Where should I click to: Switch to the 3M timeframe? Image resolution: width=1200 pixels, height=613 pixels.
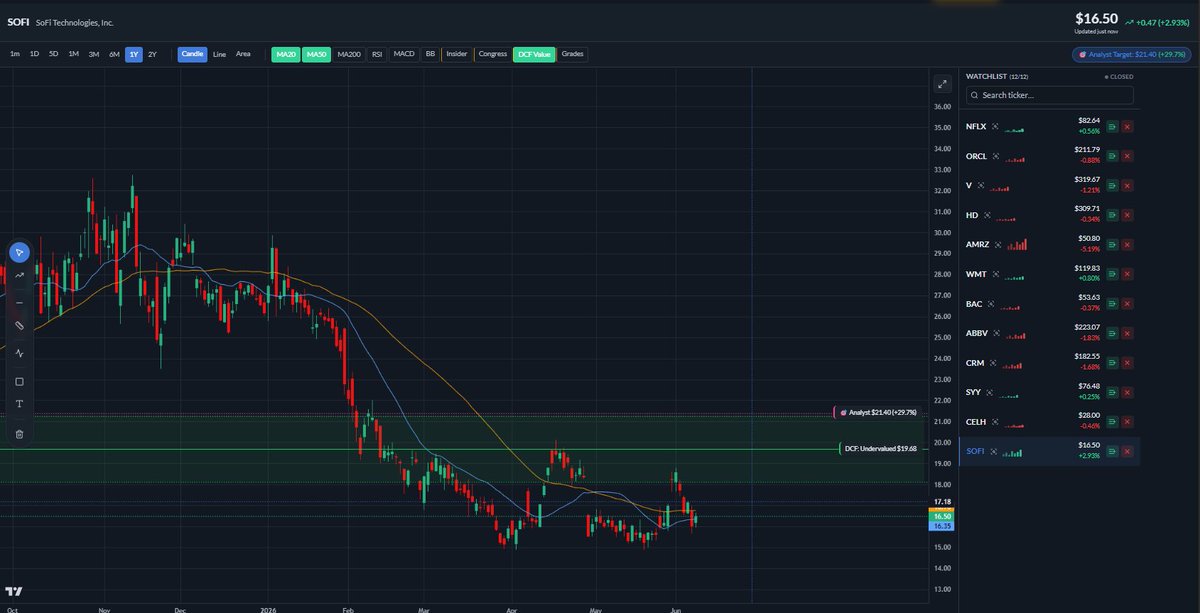(x=94, y=54)
